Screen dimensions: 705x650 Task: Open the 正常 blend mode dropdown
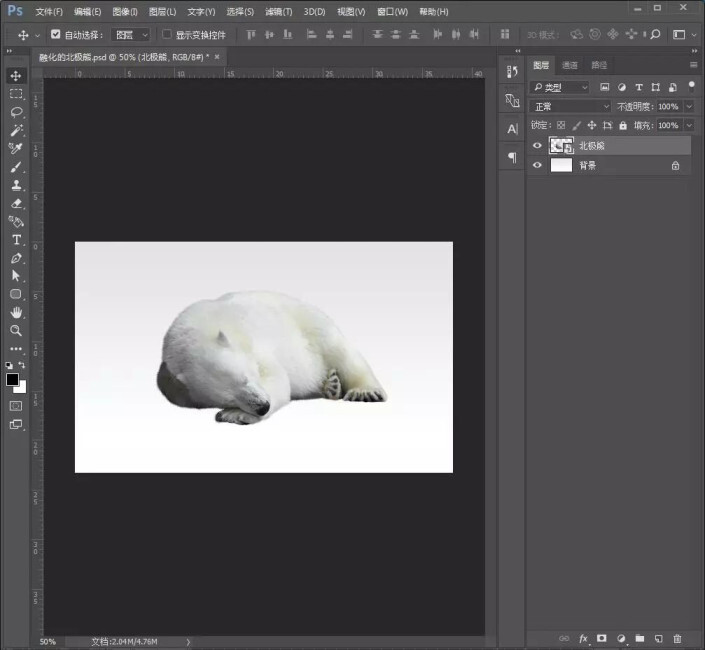tap(570, 106)
